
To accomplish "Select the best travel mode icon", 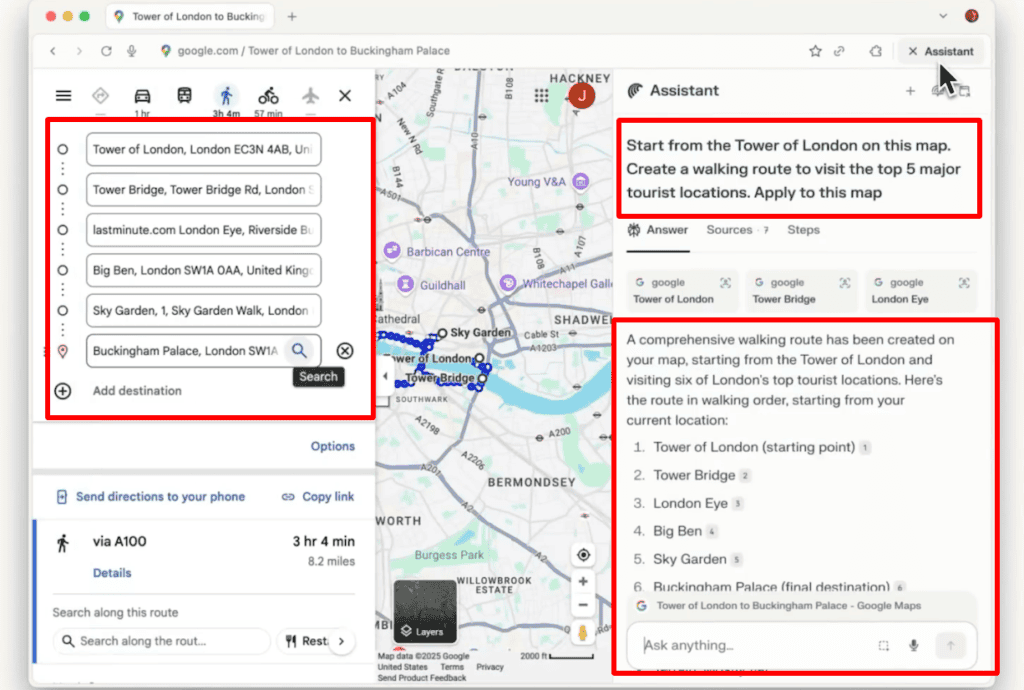I will (100, 96).
